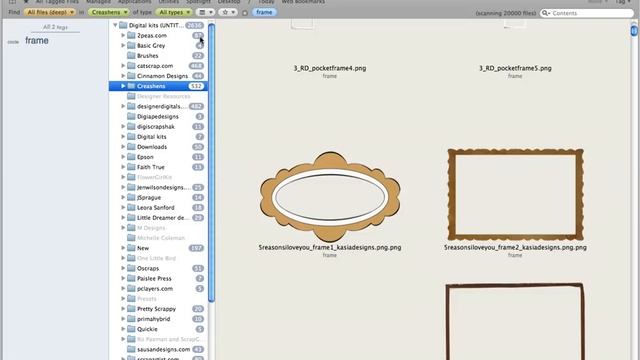Viewport: 640px width, 360px height.
Task: Open the star rating filter dropdown
Action: tap(228, 12)
